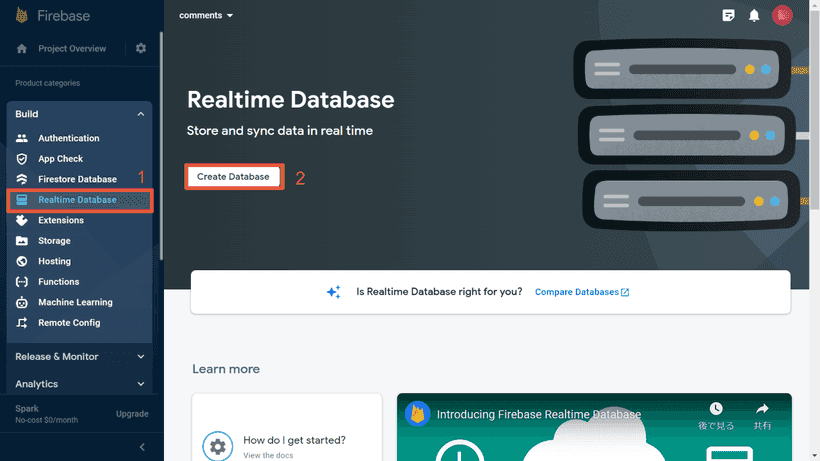Open Machine Learning in the sidebar
The width and height of the screenshot is (820, 461).
(x=75, y=302)
